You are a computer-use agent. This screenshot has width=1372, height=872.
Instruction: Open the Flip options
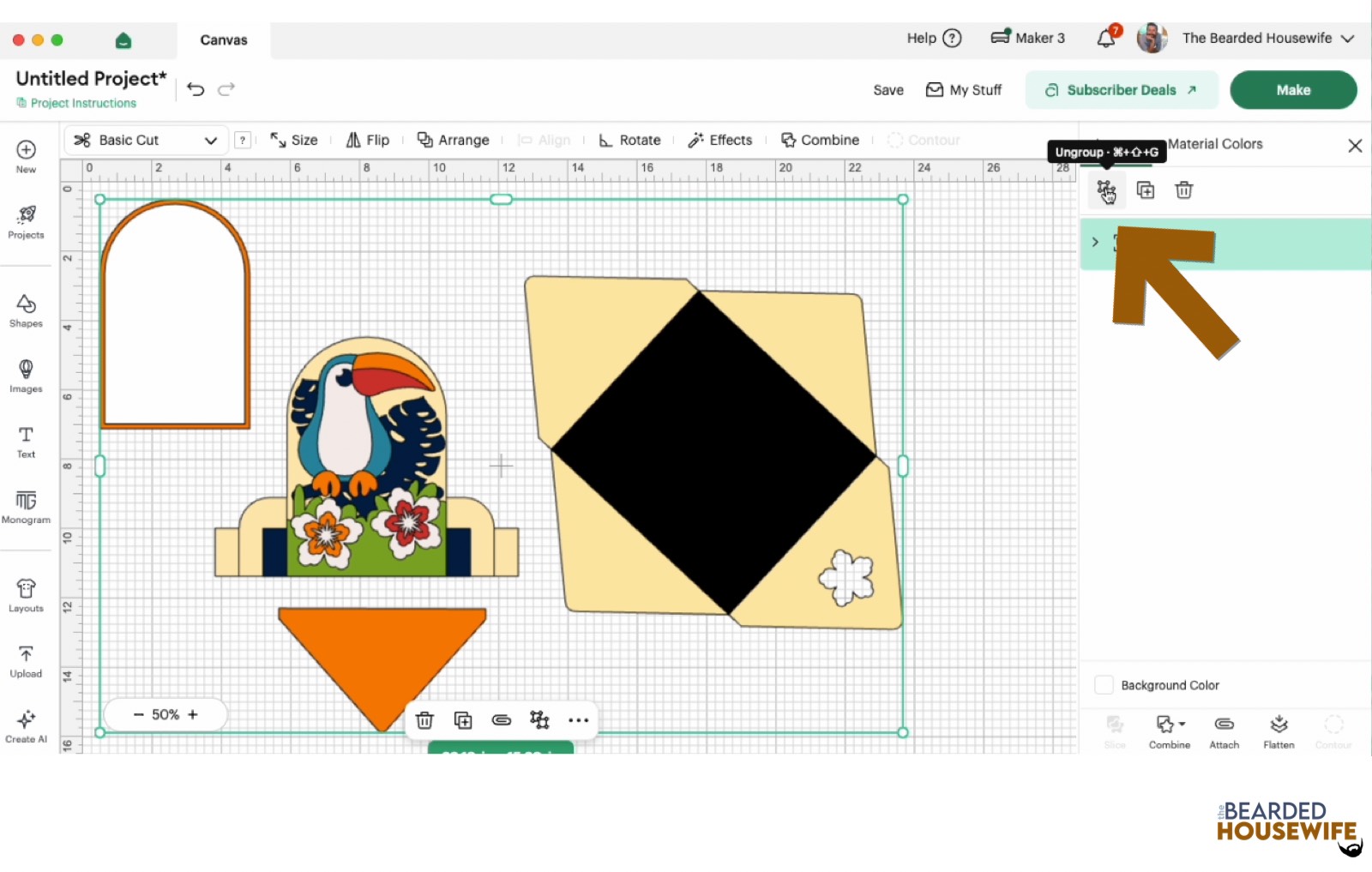(367, 141)
